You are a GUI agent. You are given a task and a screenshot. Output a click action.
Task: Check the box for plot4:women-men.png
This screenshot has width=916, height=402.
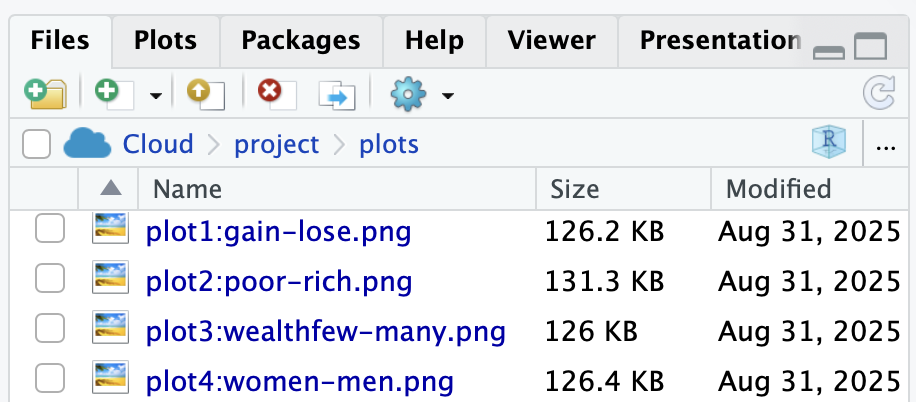(x=50, y=378)
